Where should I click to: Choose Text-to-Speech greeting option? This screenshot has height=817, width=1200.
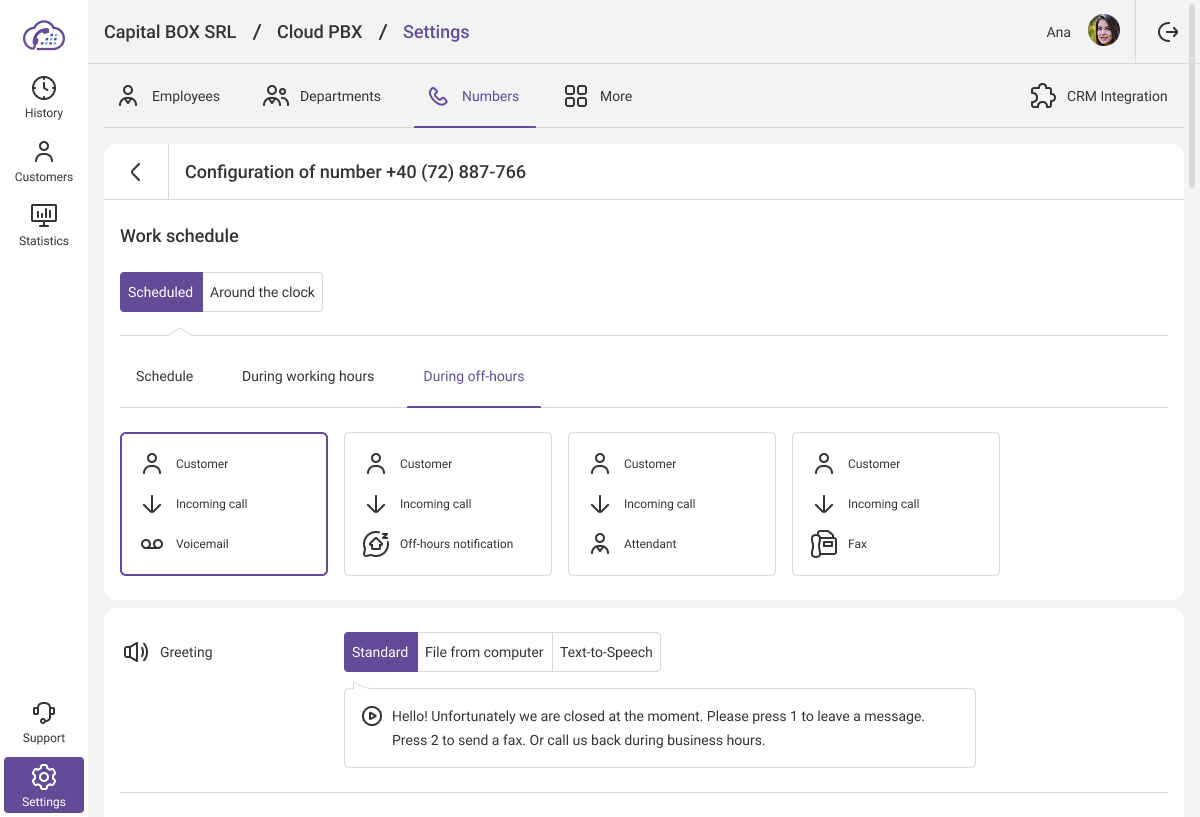point(606,652)
